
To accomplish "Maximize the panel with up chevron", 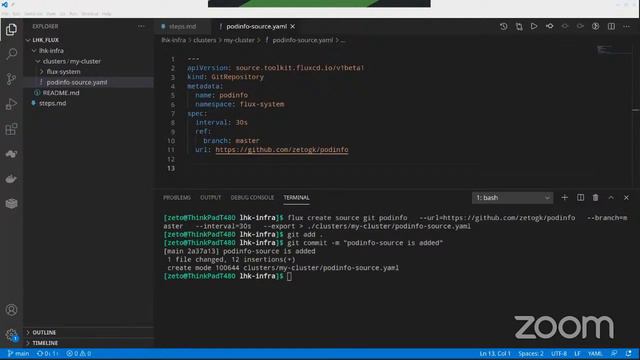I will click(x=611, y=198).
